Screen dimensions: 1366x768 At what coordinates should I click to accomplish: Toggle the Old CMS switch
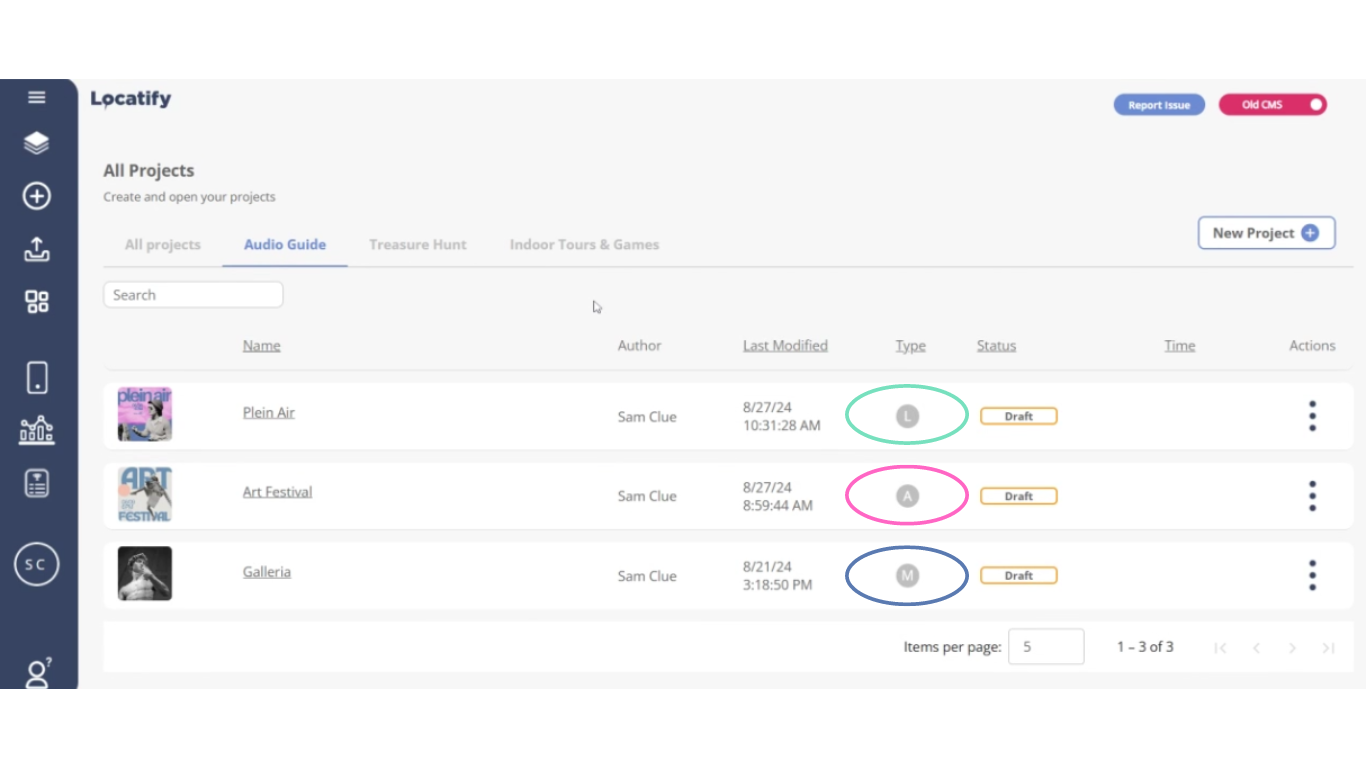click(x=1272, y=105)
